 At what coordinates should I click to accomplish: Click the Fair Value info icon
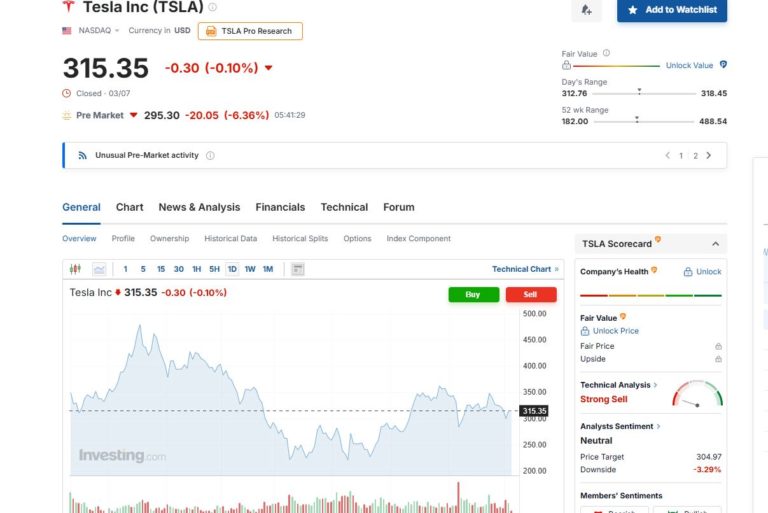[x=607, y=53]
